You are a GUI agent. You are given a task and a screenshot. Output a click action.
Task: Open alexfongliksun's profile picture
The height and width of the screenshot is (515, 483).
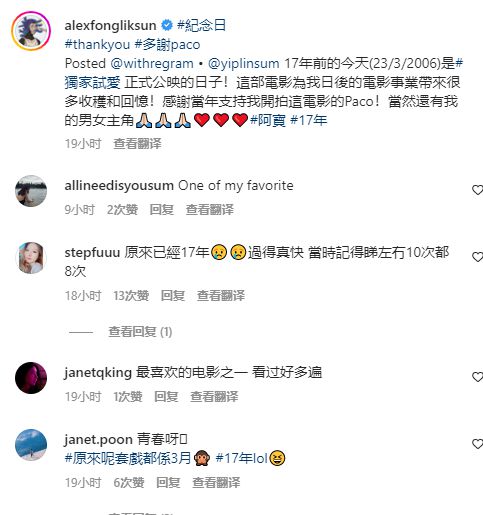tap(31, 31)
